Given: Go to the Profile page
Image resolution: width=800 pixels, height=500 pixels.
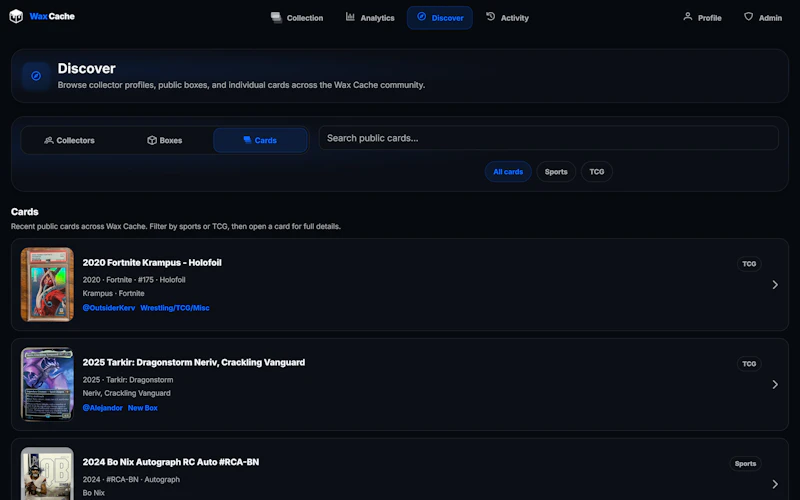Looking at the screenshot, I should coord(702,18).
